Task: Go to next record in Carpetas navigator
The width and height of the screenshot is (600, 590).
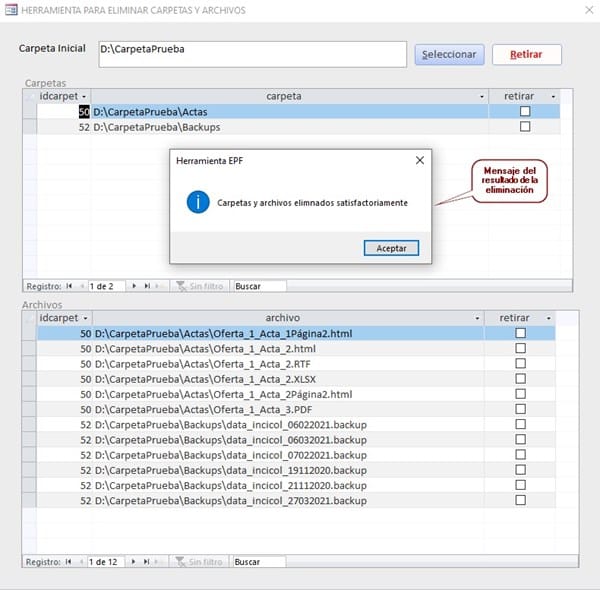Action: click(134, 286)
